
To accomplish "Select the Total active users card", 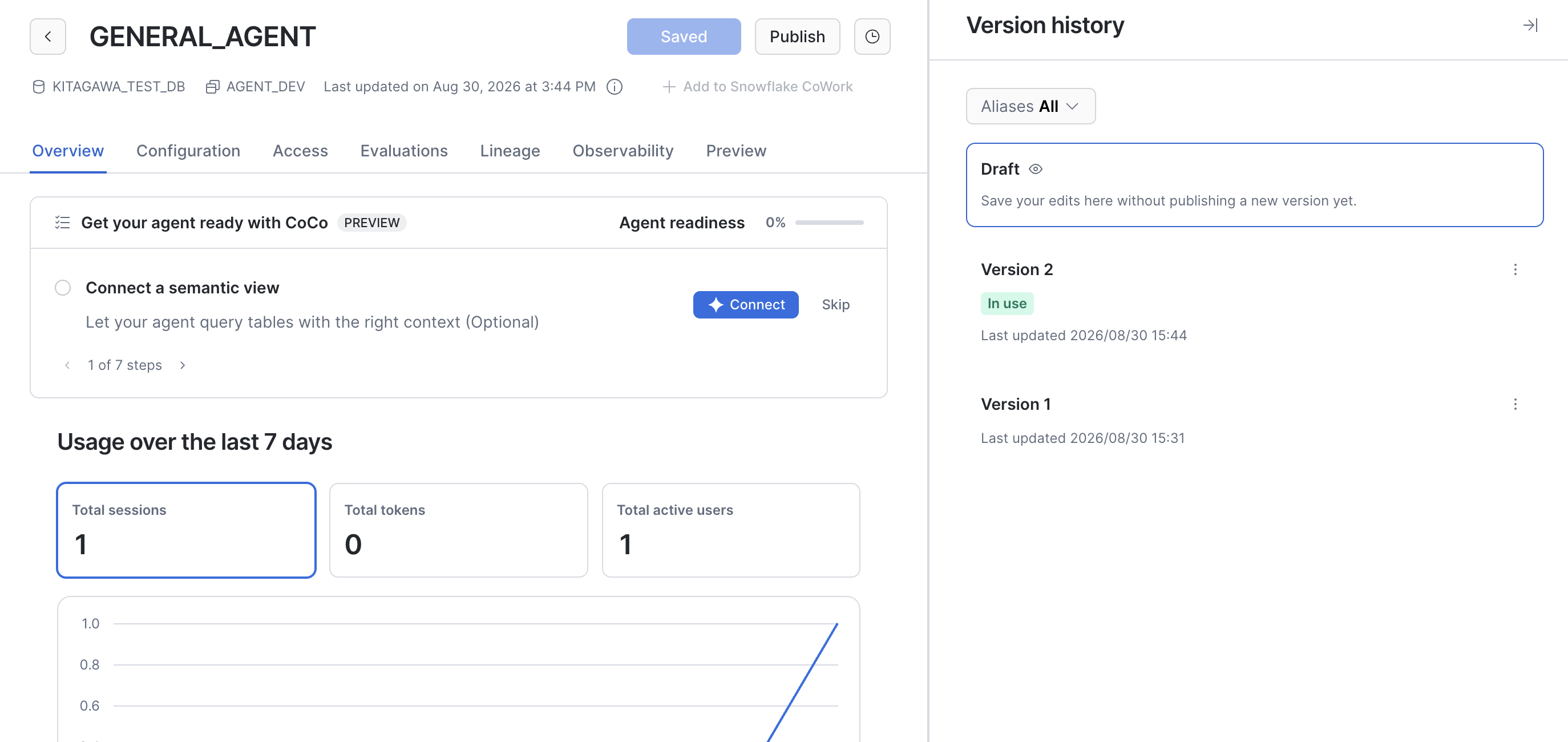I will pyautogui.click(x=730, y=530).
